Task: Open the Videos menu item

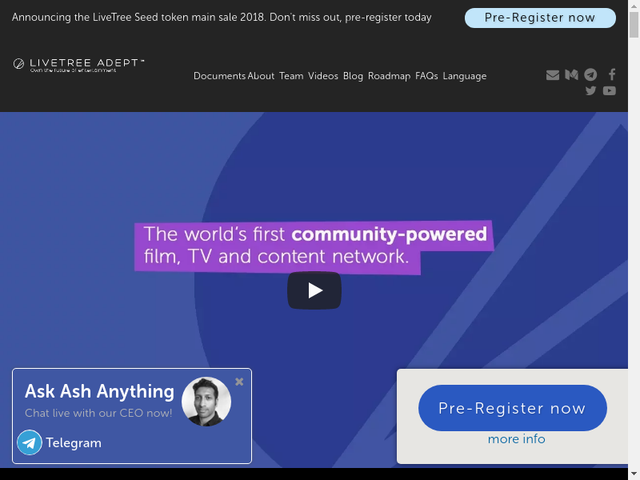Action: [323, 76]
